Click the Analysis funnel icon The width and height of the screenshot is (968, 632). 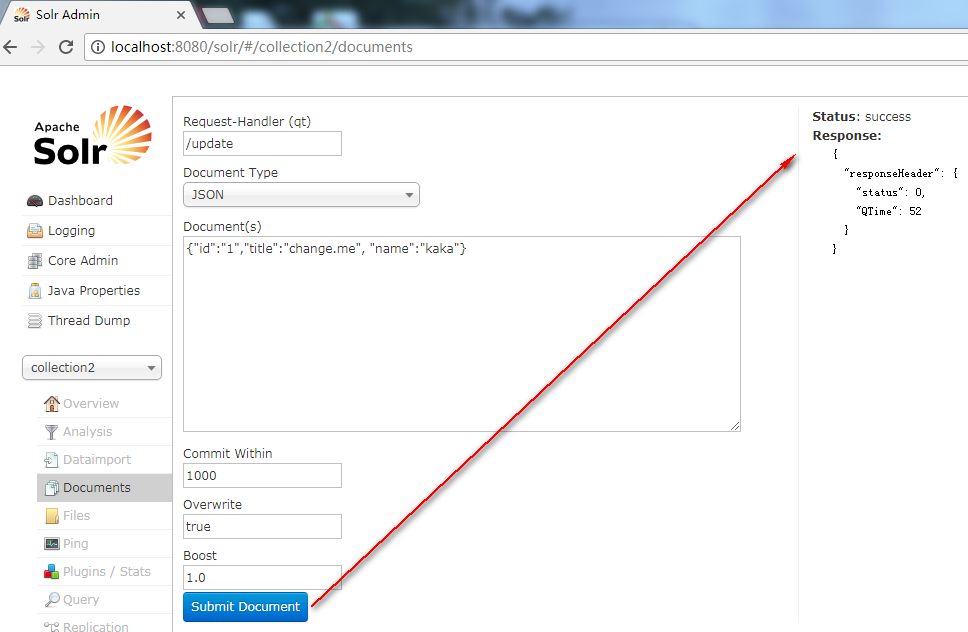51,432
